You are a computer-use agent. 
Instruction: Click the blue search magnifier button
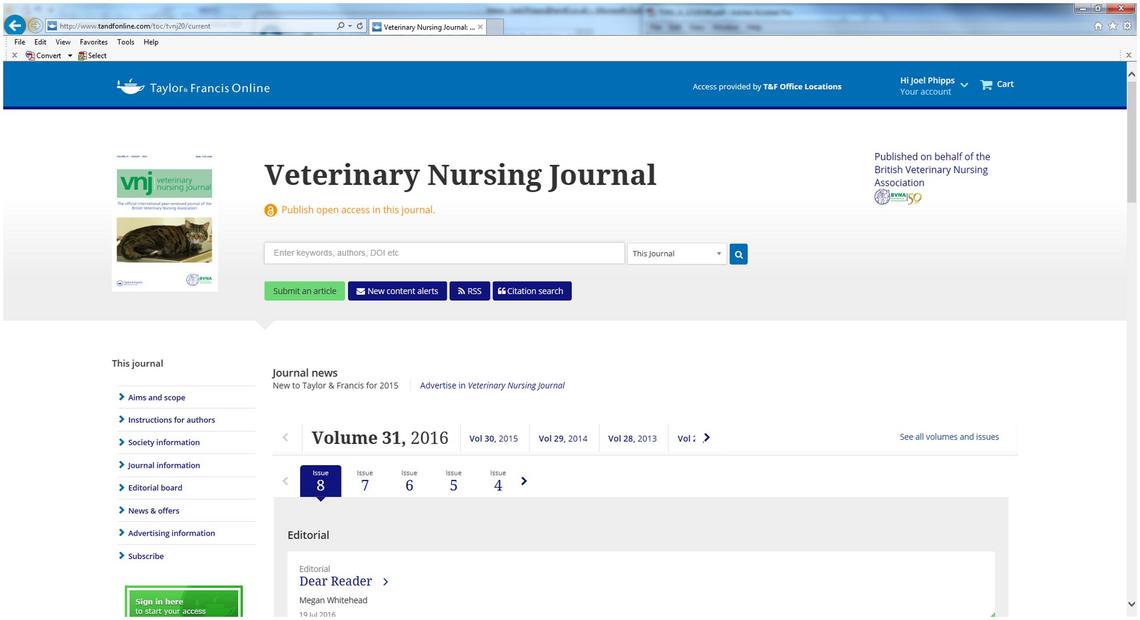coord(739,254)
